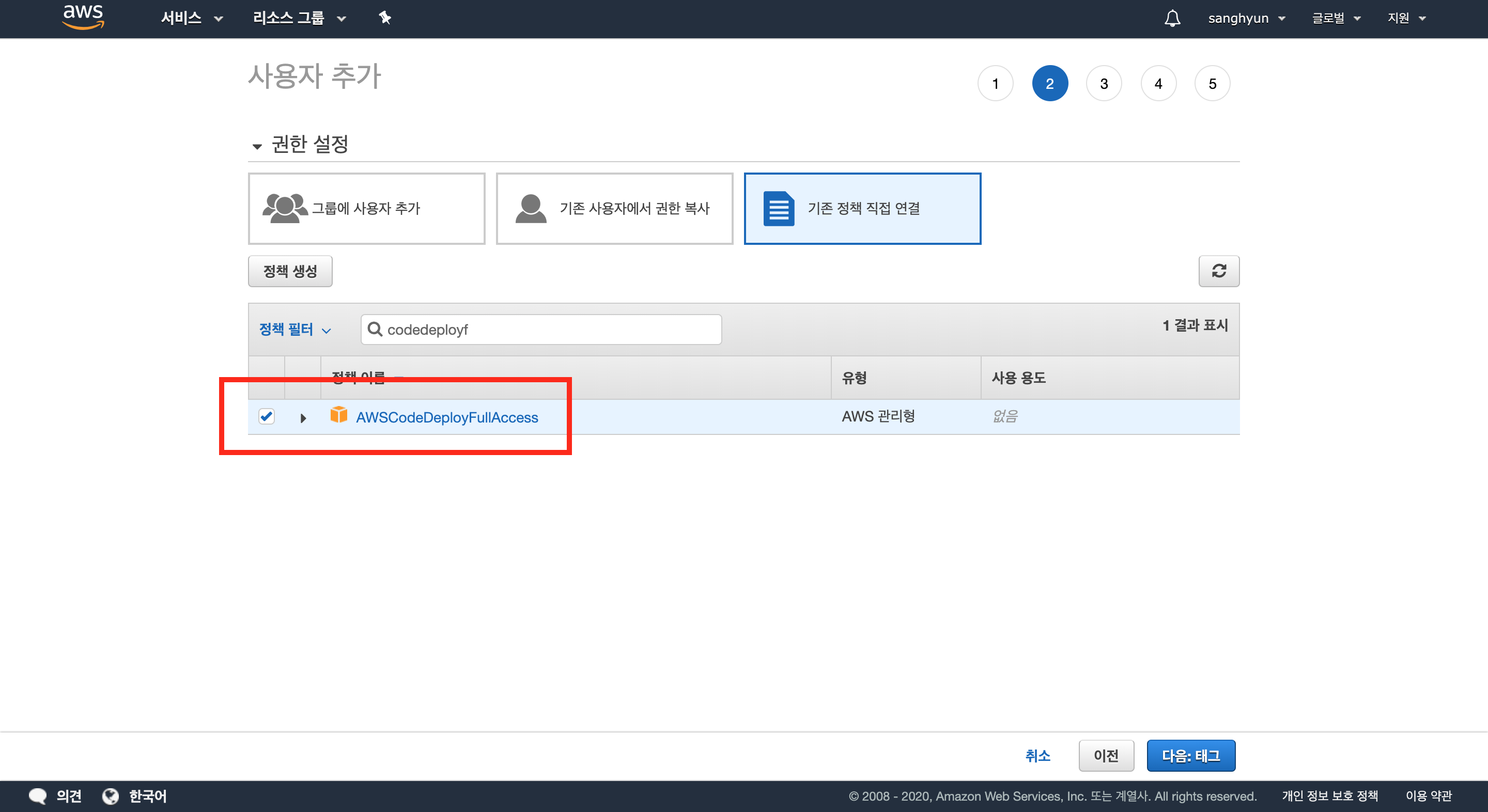1488x812 pixels.
Task: Uncheck the AWSCodeDeployFullAccess policy checkbox
Action: tap(266, 416)
